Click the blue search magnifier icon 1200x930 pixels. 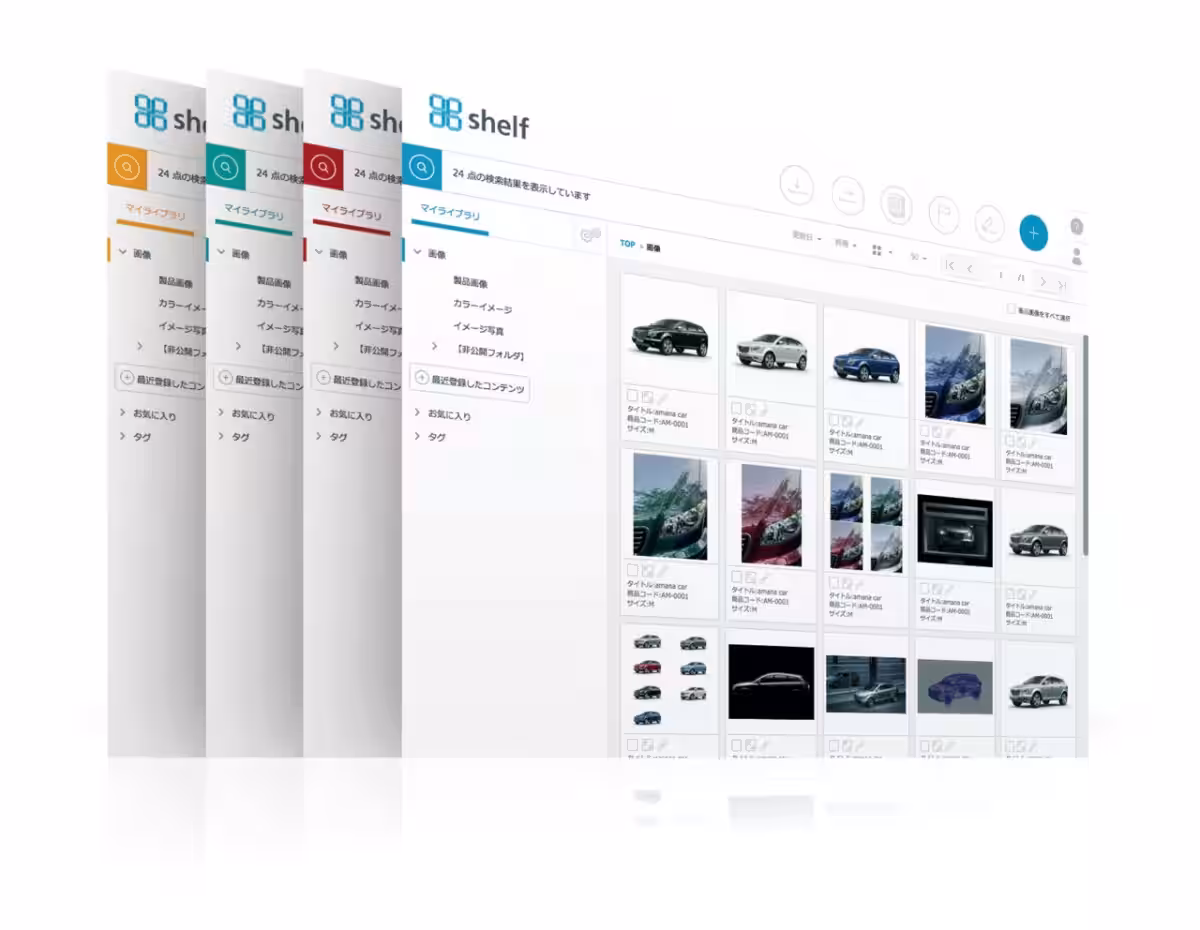(421, 165)
